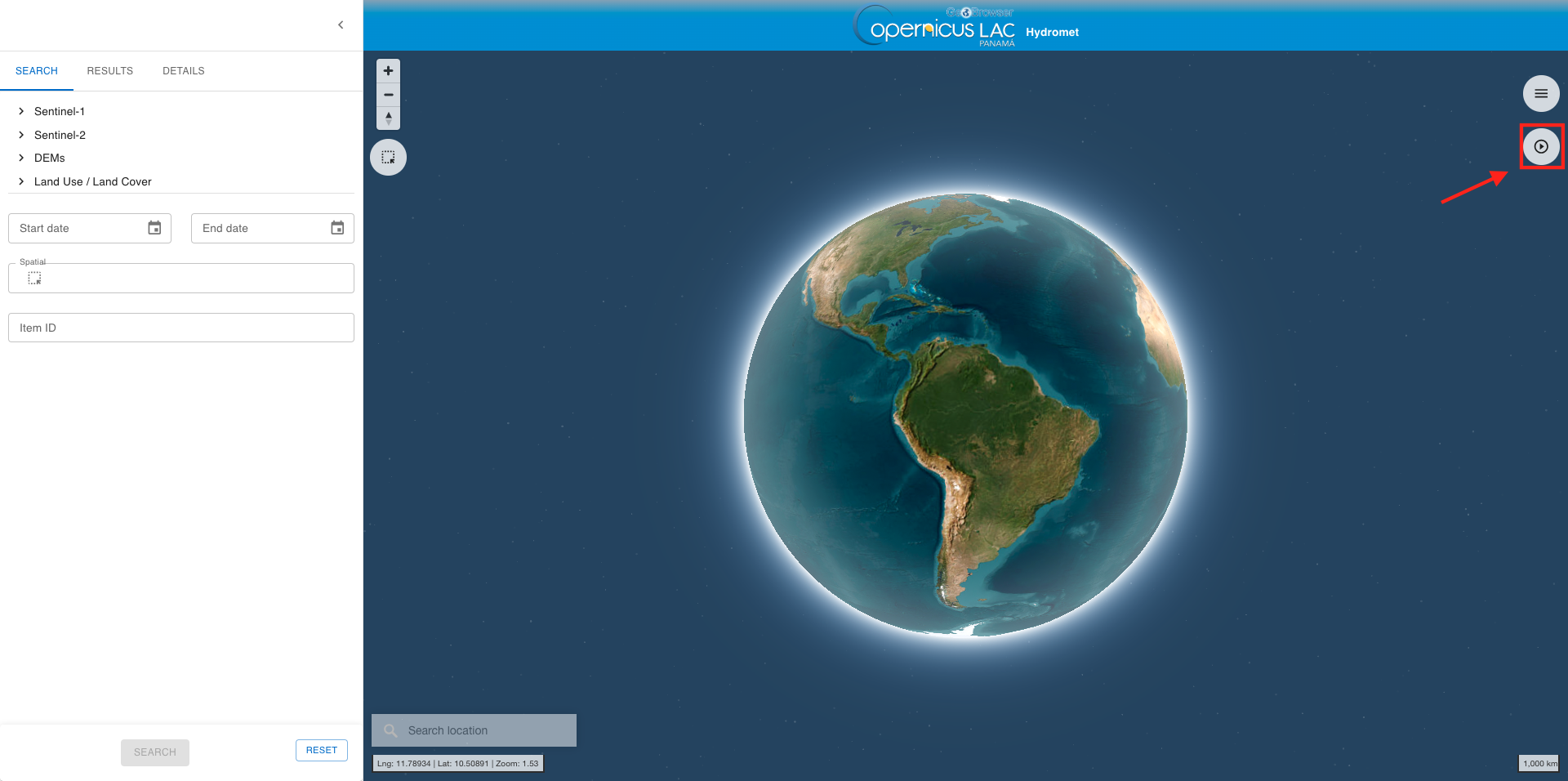Screen dimensions: 1568x781
Task: Click into the Item ID field
Action: pyautogui.click(x=180, y=328)
